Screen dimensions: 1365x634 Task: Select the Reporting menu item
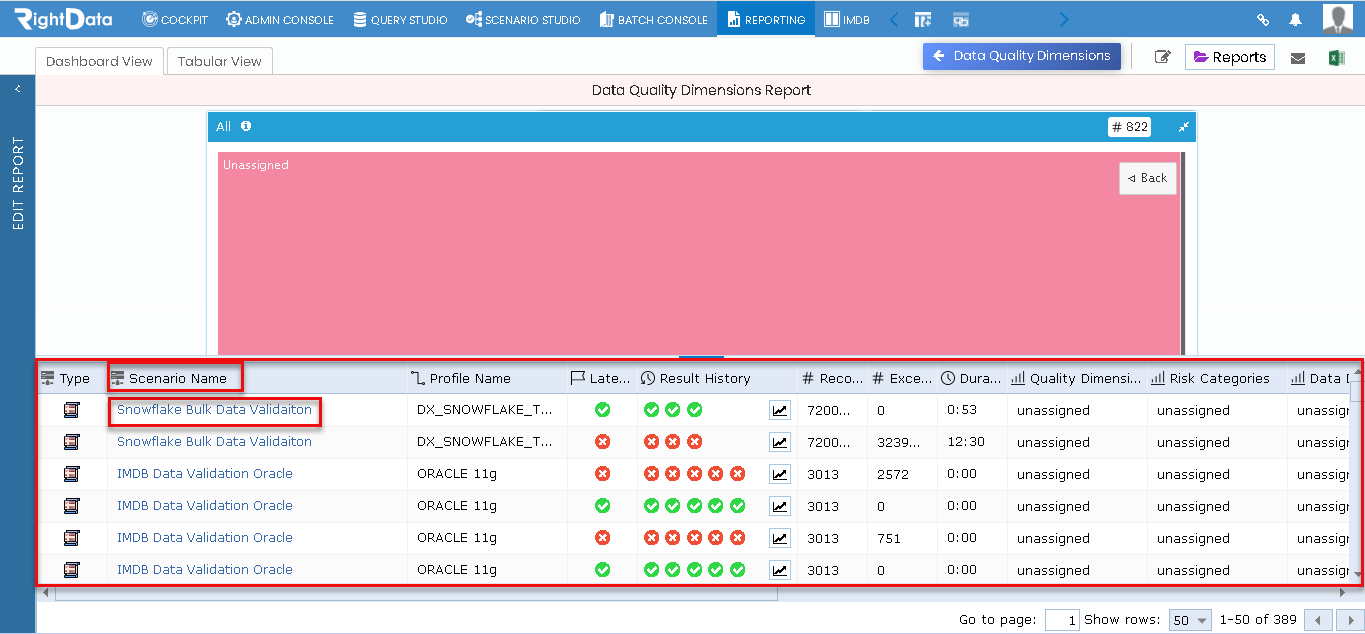click(766, 18)
